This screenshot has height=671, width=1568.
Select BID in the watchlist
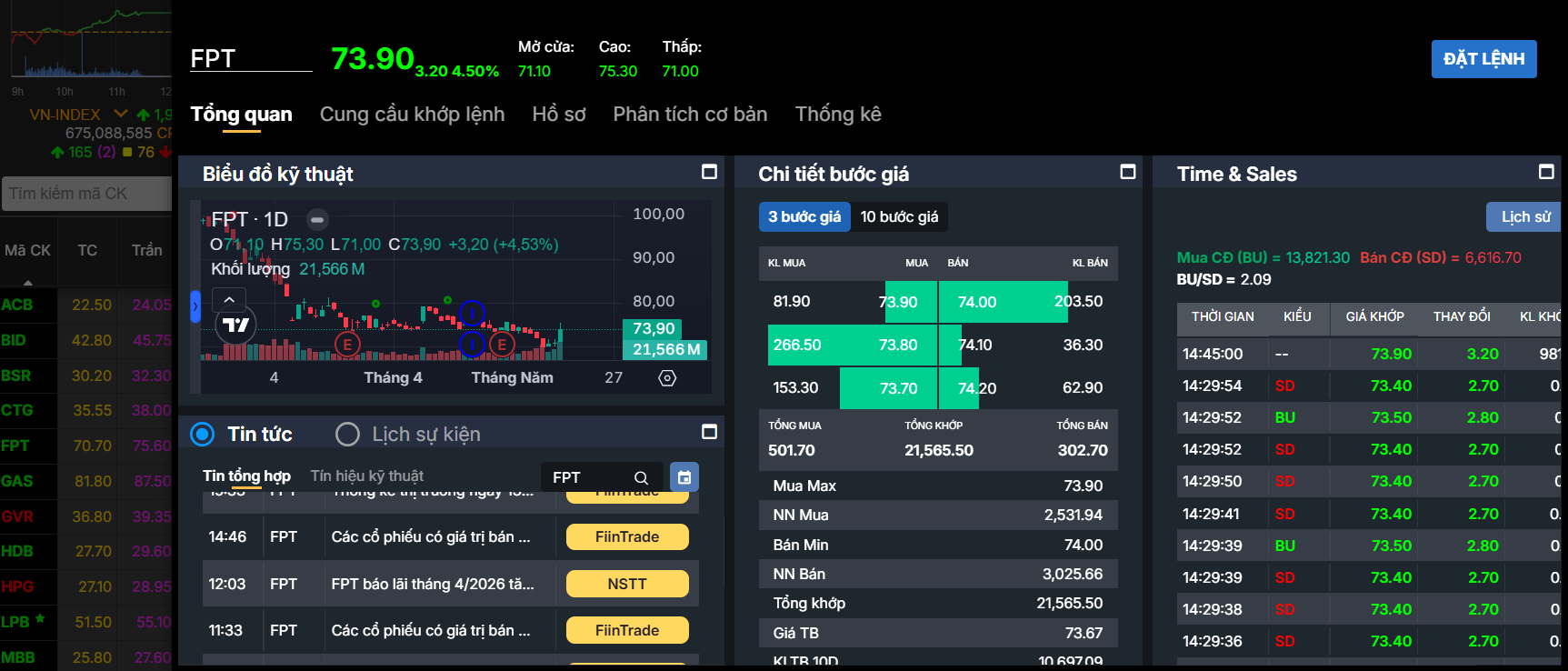pyautogui.click(x=14, y=340)
